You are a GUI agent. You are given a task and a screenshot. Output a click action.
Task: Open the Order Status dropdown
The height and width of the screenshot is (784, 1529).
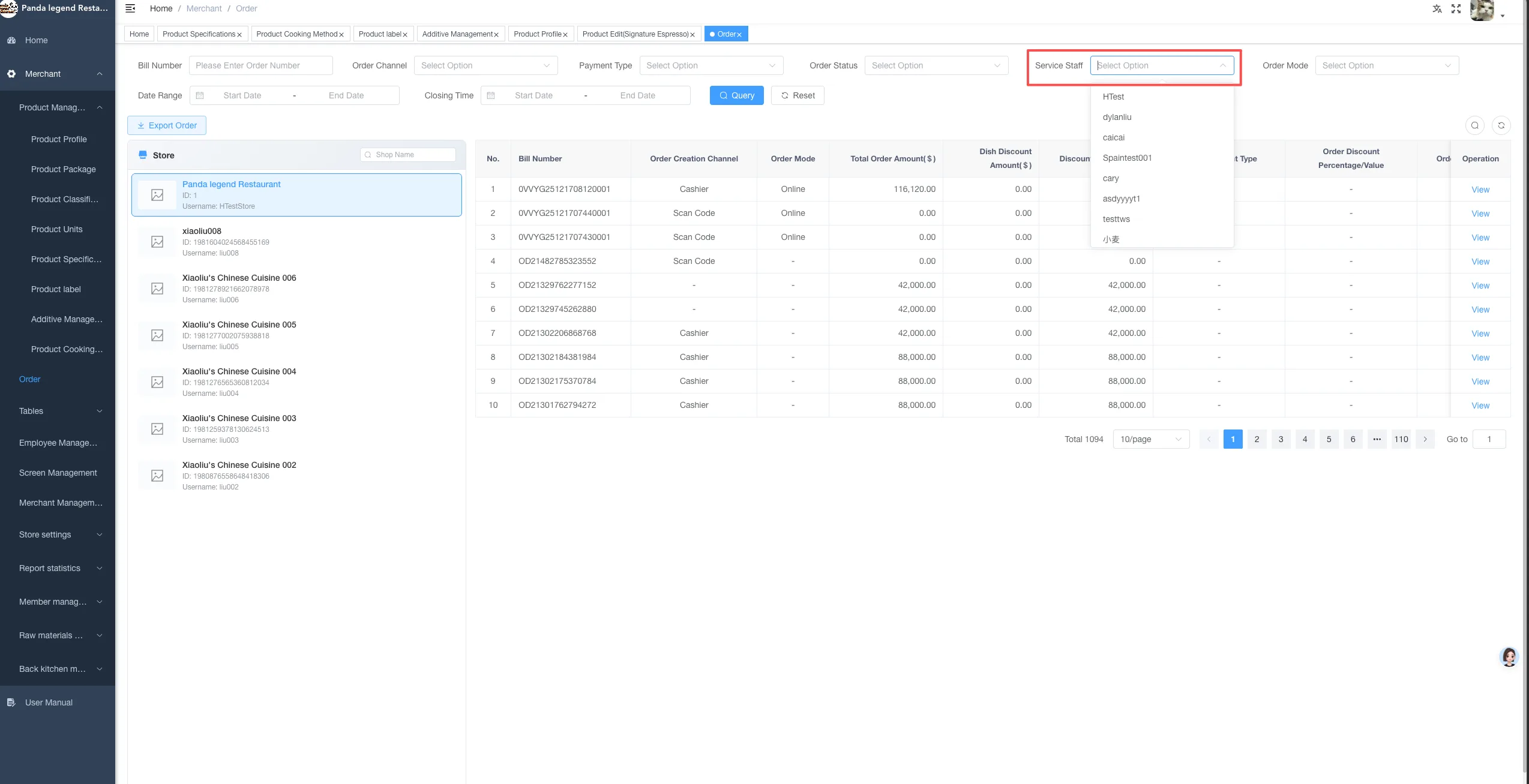936,65
